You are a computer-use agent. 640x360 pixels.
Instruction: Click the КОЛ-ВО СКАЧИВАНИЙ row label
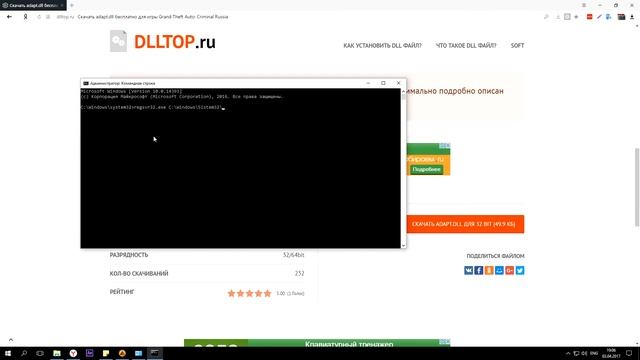click(x=139, y=273)
